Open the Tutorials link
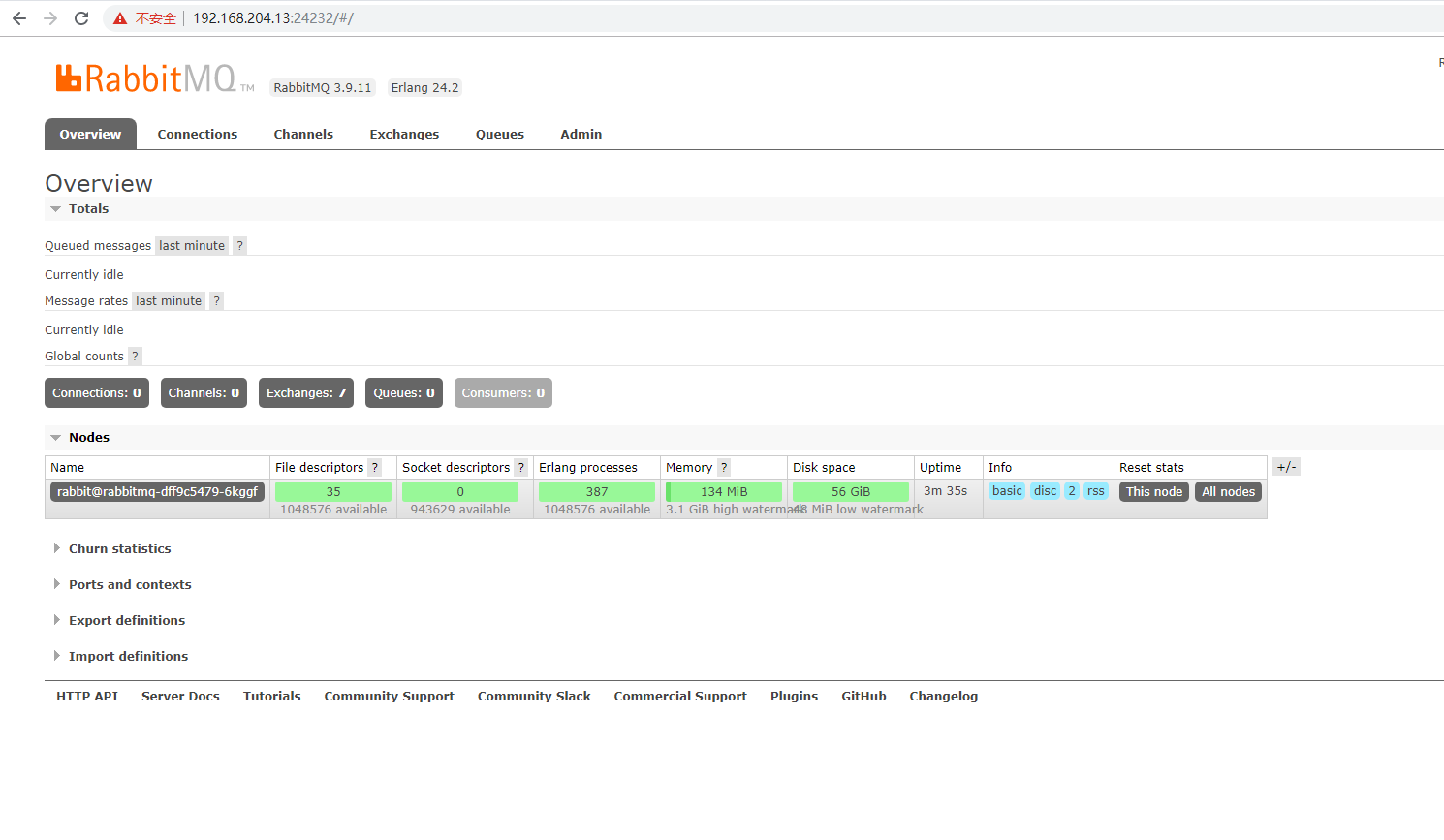 pos(271,696)
